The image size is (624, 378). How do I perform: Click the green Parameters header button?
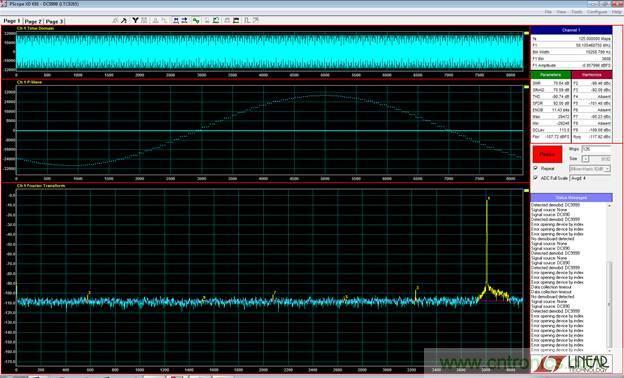pos(551,75)
